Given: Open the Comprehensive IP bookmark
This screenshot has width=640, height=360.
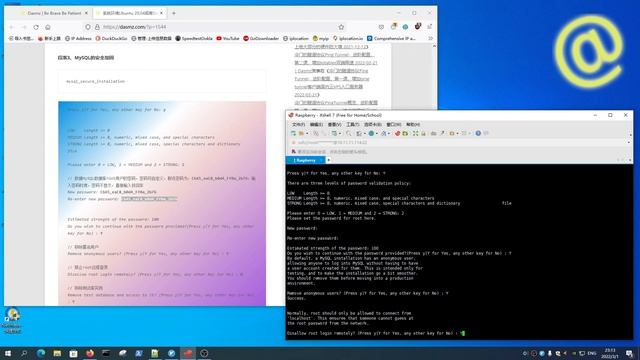Looking at the screenshot, I should click(391, 38).
